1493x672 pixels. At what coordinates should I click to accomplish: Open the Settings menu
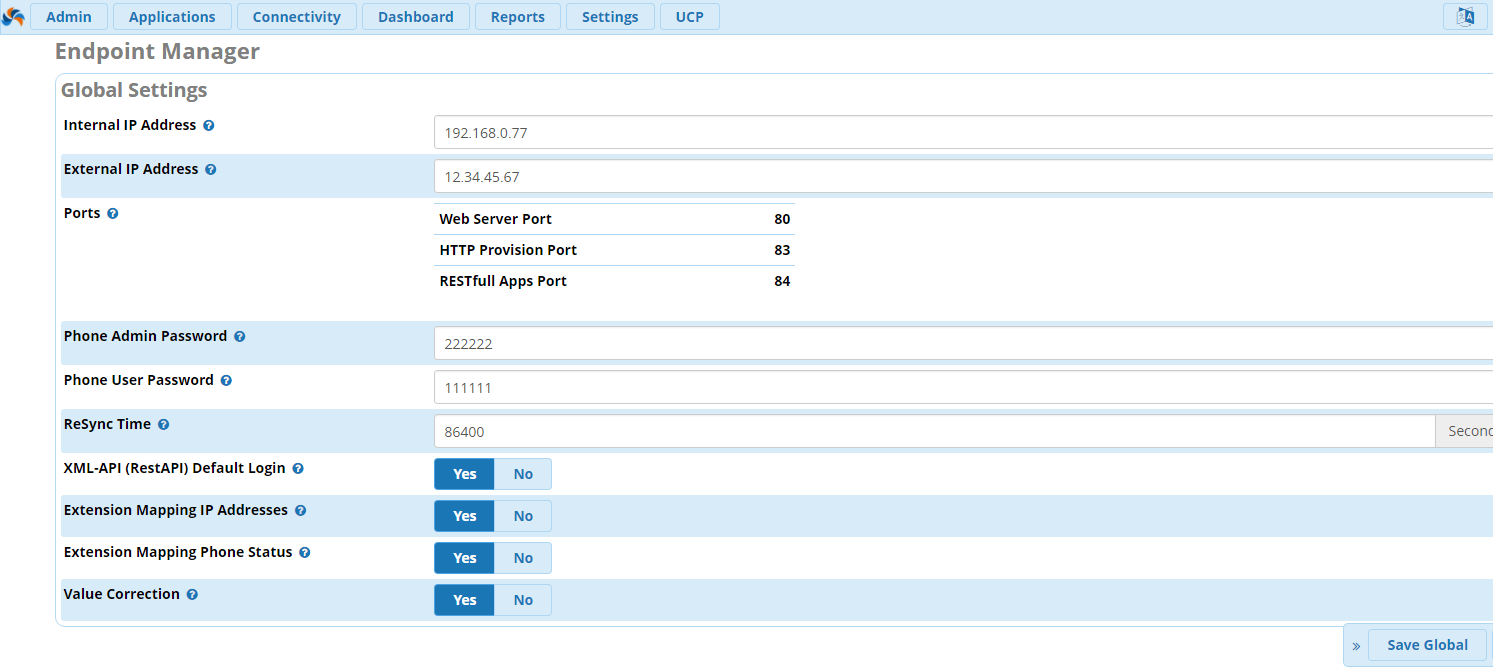(x=610, y=17)
